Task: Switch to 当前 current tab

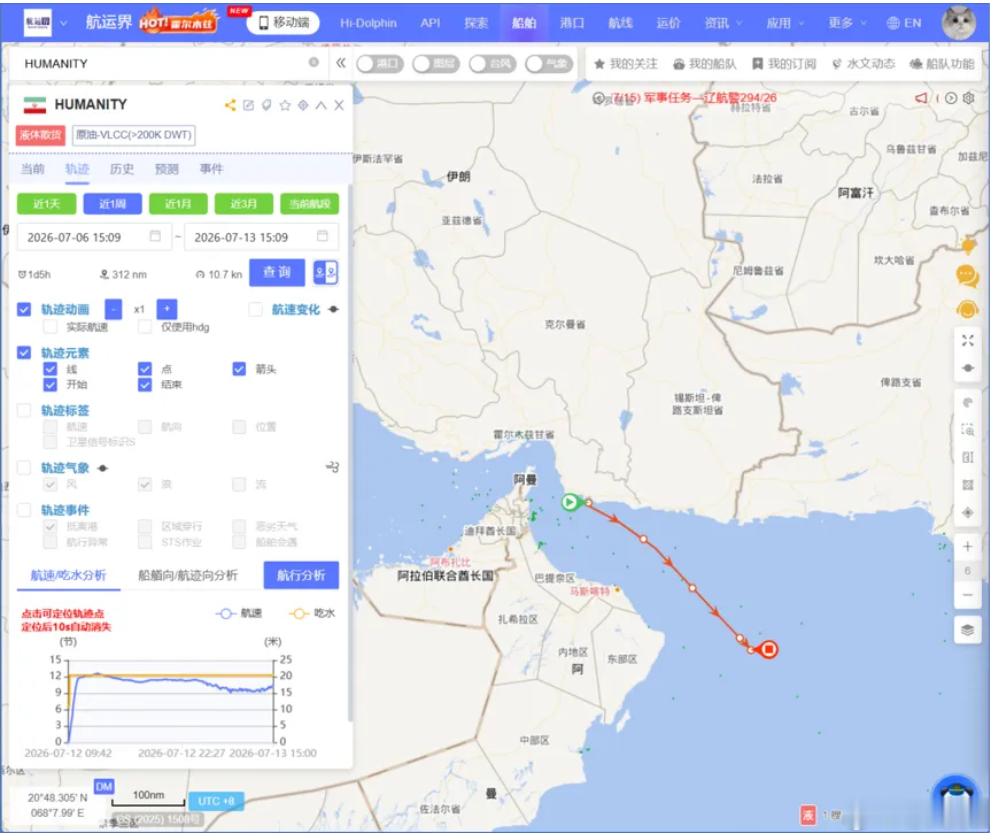Action: (32, 169)
